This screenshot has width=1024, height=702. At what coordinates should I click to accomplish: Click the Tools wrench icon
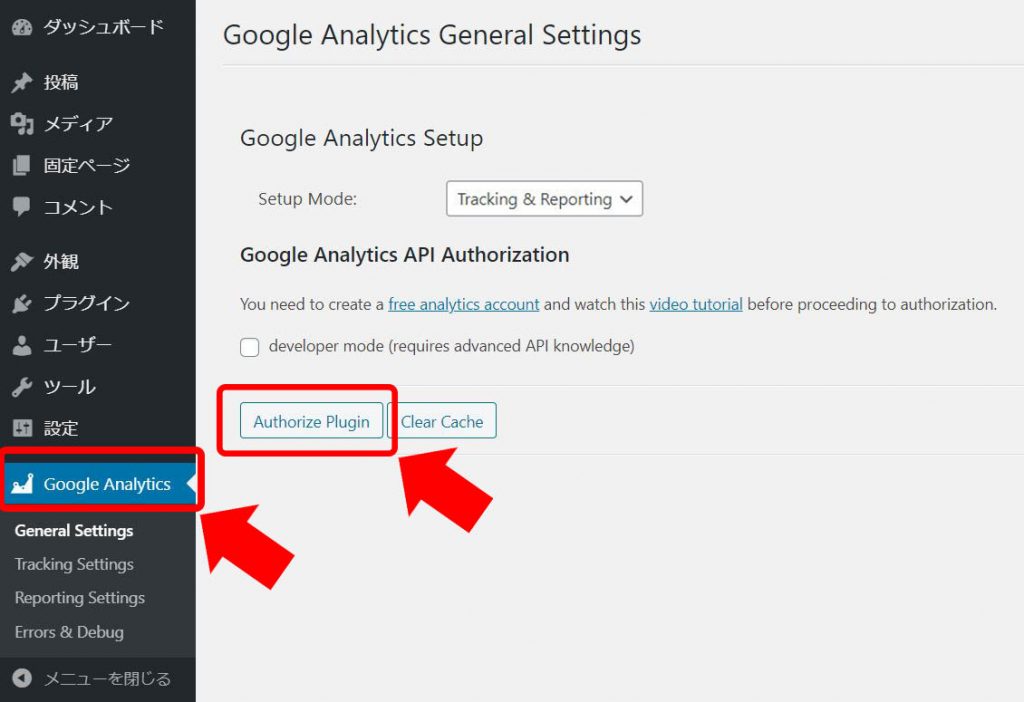coord(22,387)
